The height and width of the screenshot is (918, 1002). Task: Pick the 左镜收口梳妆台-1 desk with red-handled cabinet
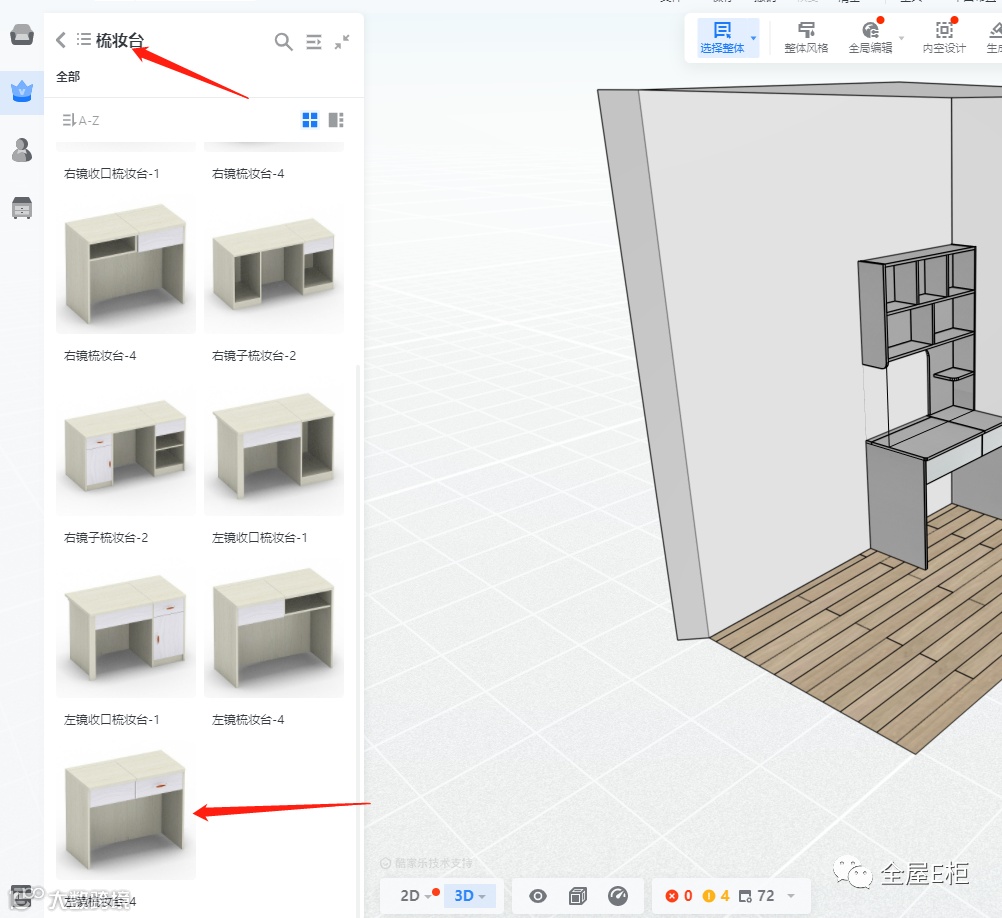coord(126,629)
